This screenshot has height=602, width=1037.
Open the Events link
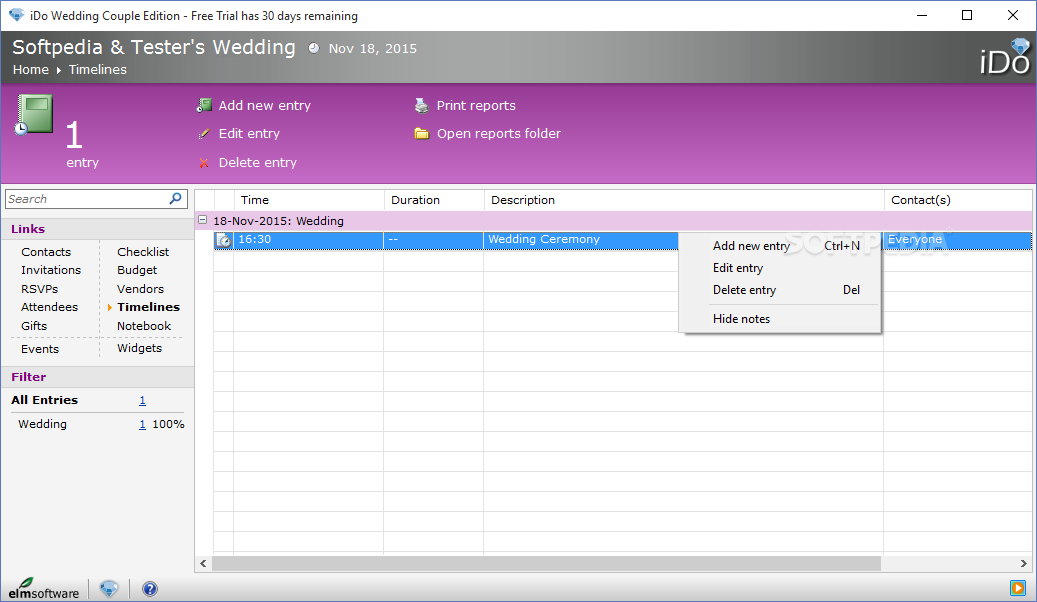[40, 349]
